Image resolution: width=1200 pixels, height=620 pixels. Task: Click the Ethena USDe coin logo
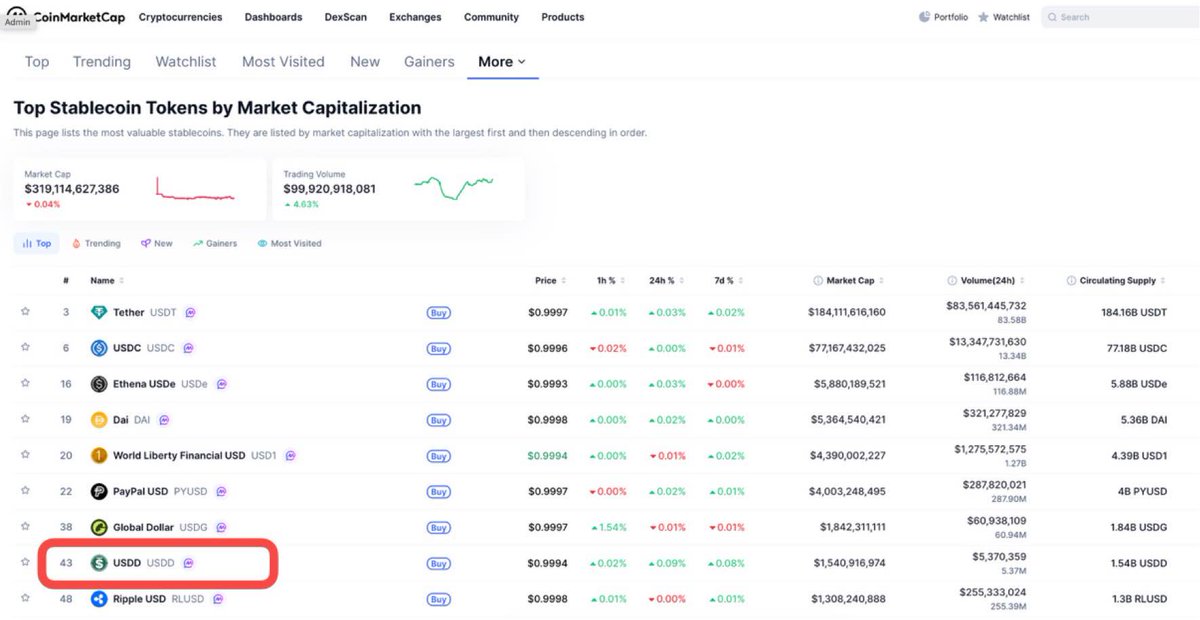99,384
